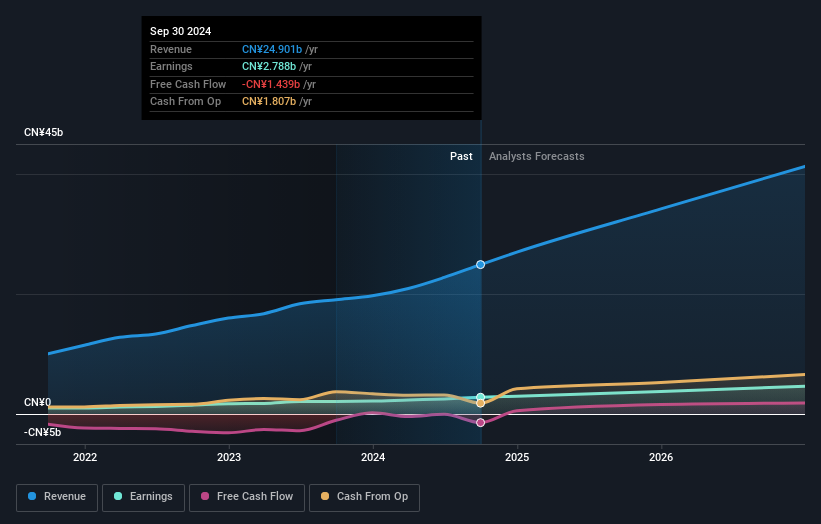Click the 2022 x-axis label
The image size is (821, 524).
point(85,457)
